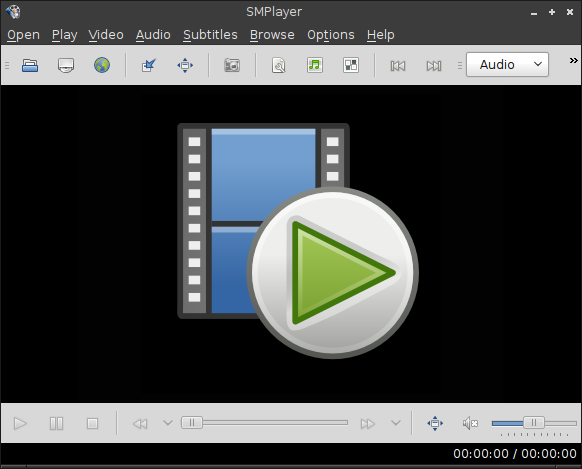
Task: Click the volume slider handle
Action: tap(534, 423)
